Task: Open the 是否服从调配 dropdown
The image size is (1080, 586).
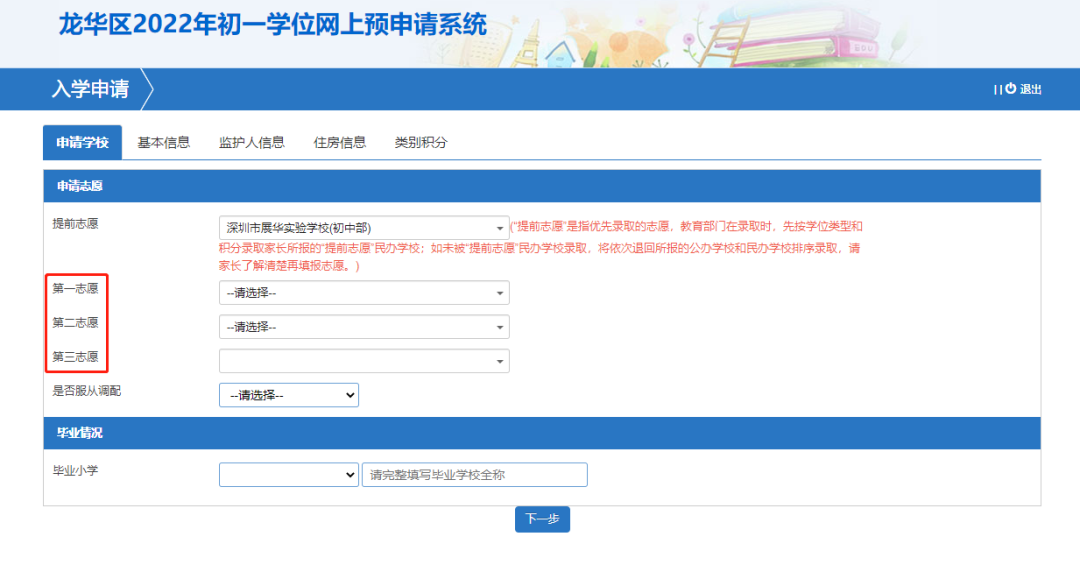Action: click(x=288, y=394)
